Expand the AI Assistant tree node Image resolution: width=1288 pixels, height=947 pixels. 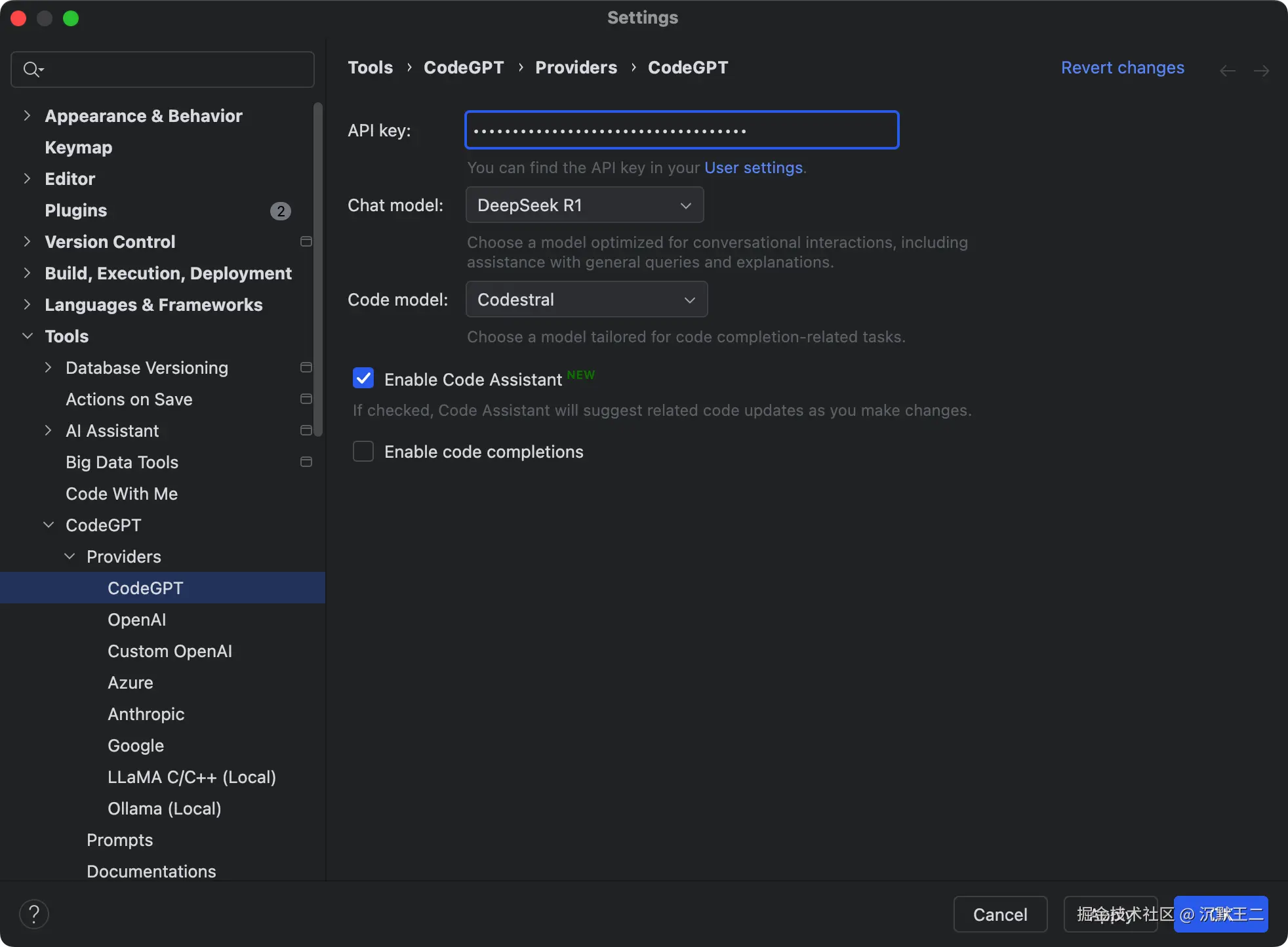coord(49,431)
